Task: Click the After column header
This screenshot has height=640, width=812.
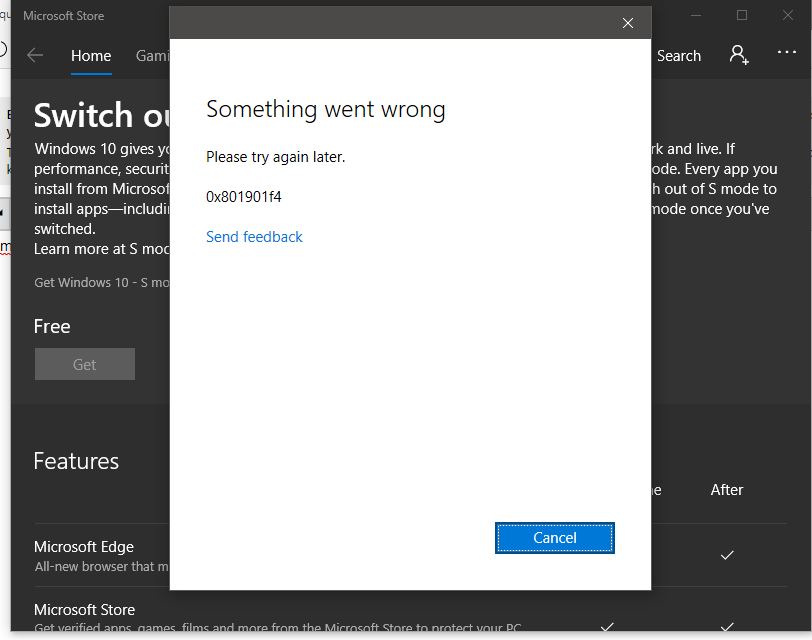Action: click(x=727, y=490)
